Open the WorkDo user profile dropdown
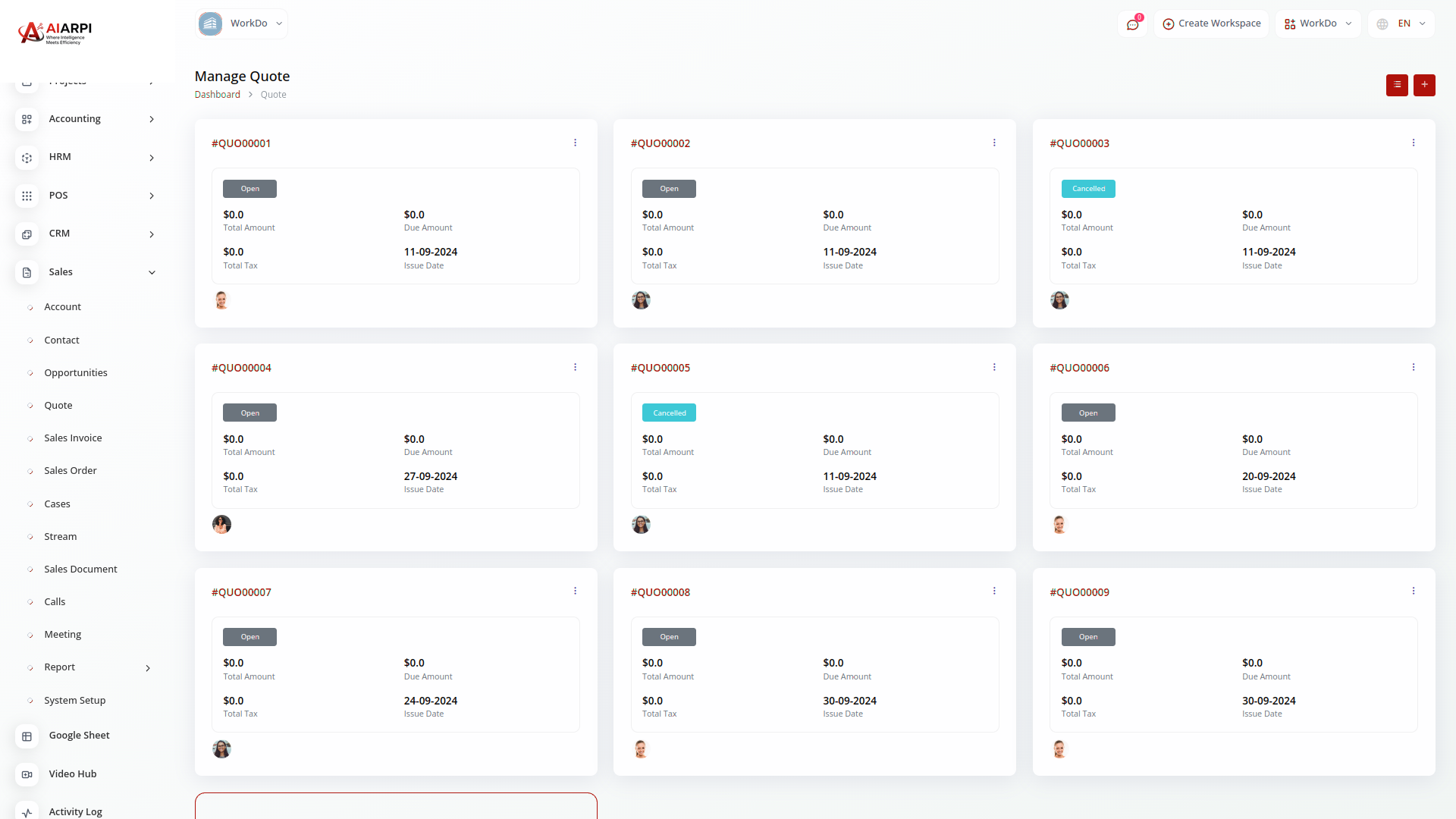Image resolution: width=1456 pixels, height=819 pixels. click(1318, 24)
